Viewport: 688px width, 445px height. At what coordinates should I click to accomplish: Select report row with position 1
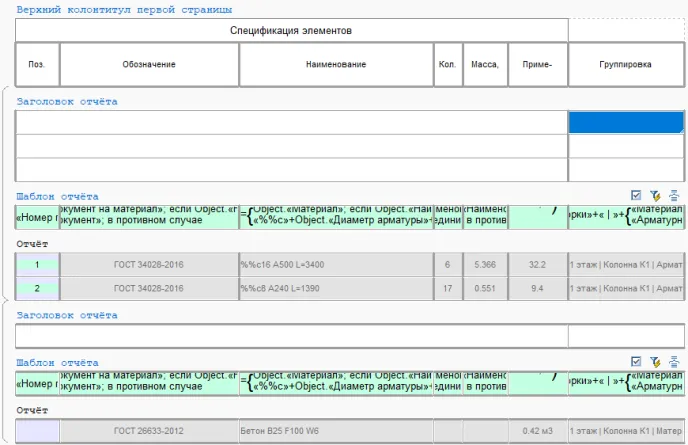coord(37,265)
